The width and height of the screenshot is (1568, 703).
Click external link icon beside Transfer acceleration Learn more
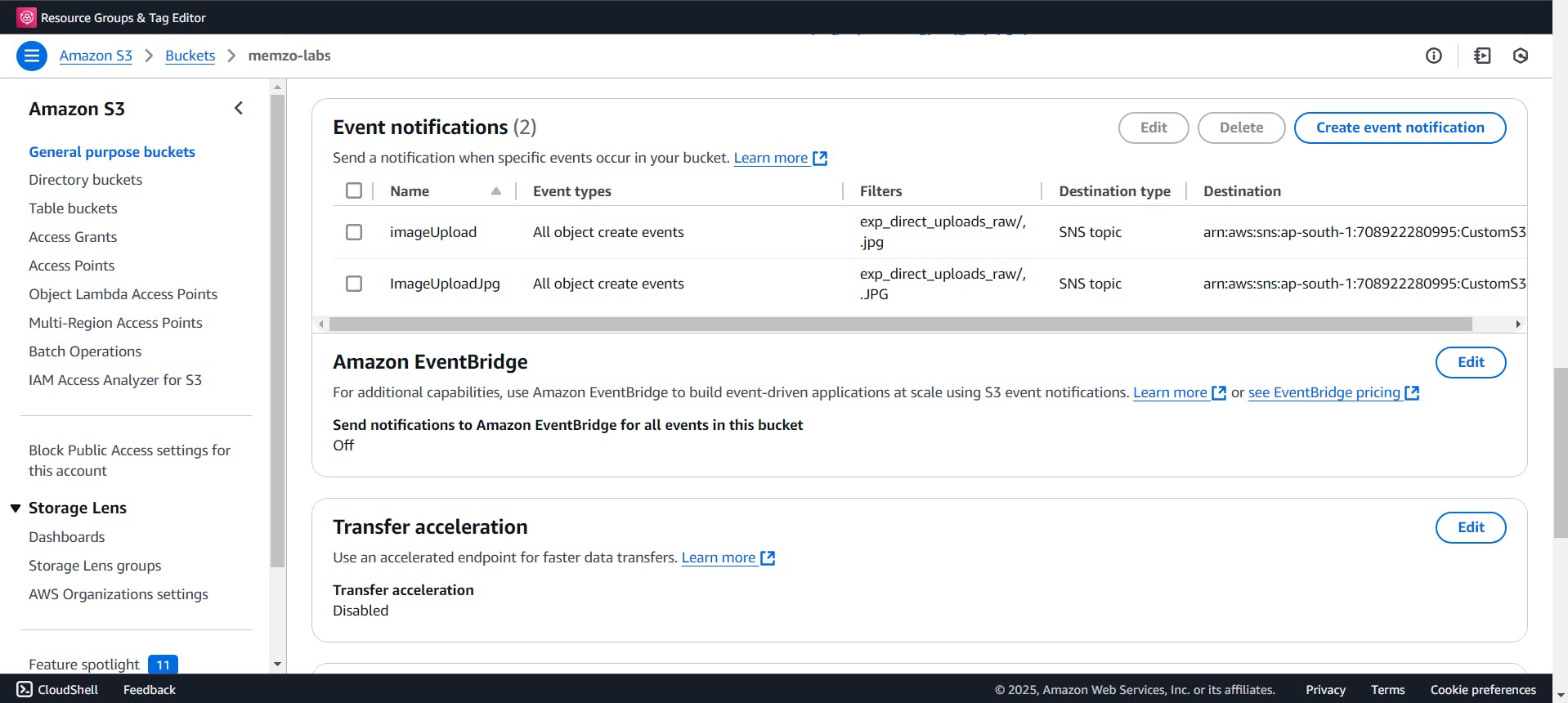click(x=768, y=558)
